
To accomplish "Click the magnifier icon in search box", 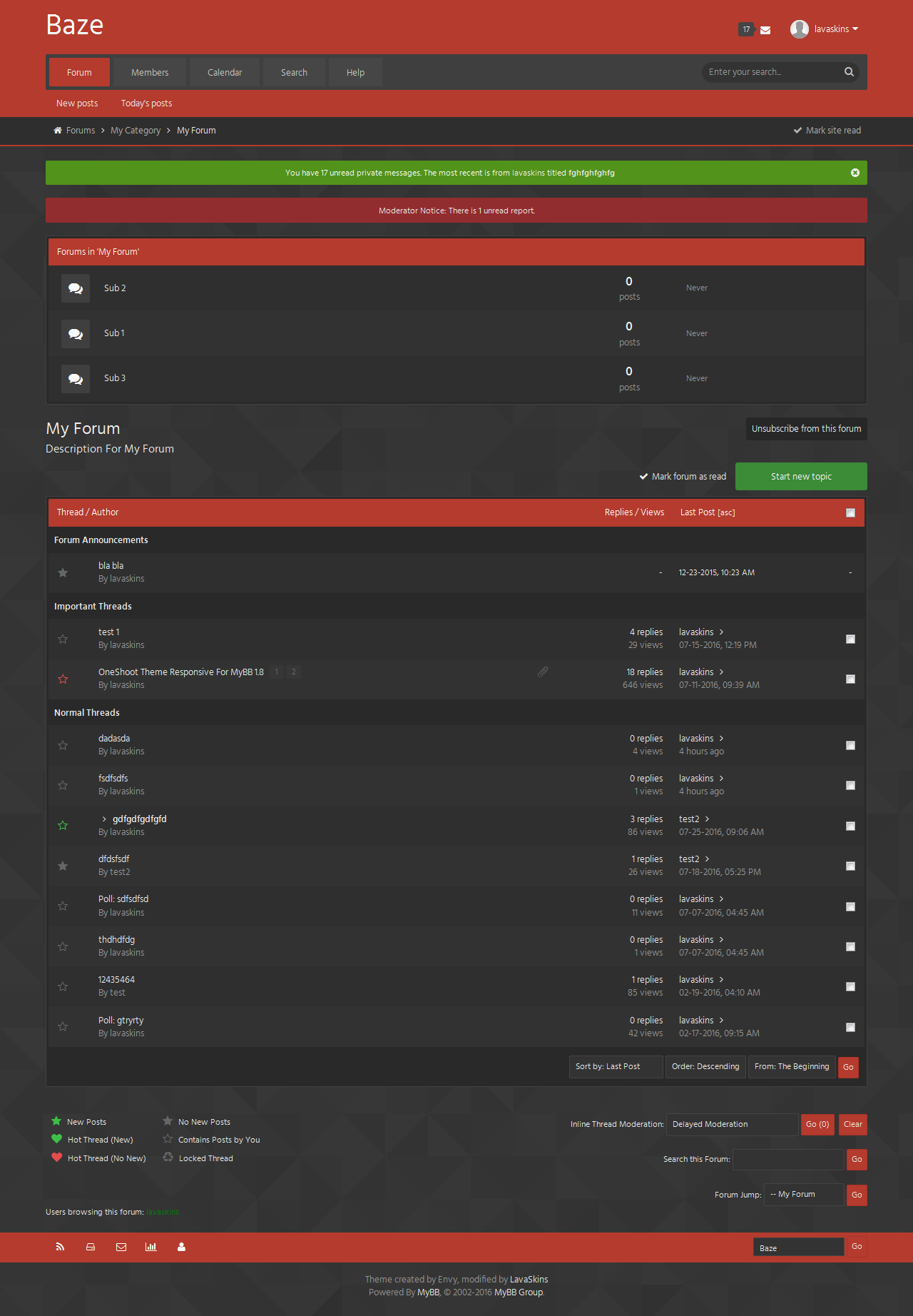I will point(849,72).
